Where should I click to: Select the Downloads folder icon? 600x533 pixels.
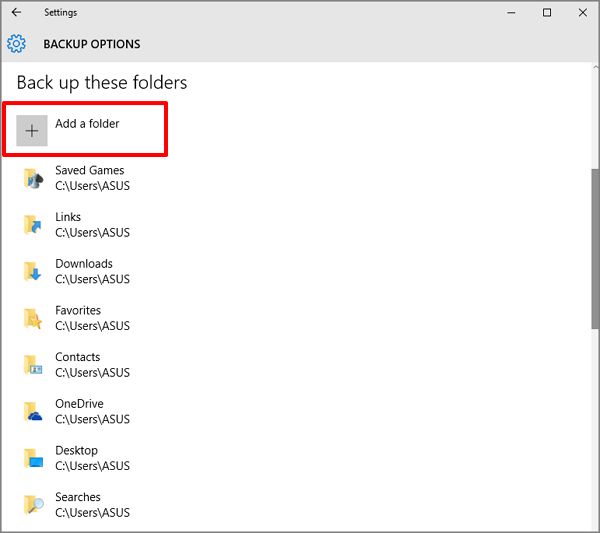pyautogui.click(x=33, y=271)
